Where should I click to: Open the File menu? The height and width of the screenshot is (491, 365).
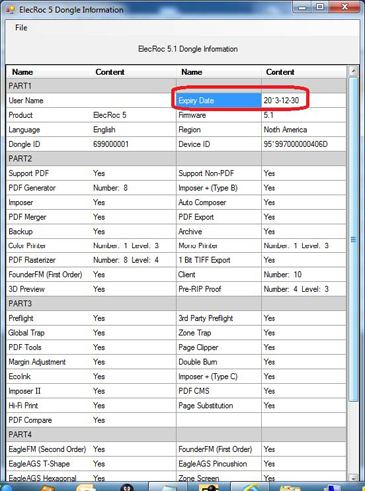21,28
